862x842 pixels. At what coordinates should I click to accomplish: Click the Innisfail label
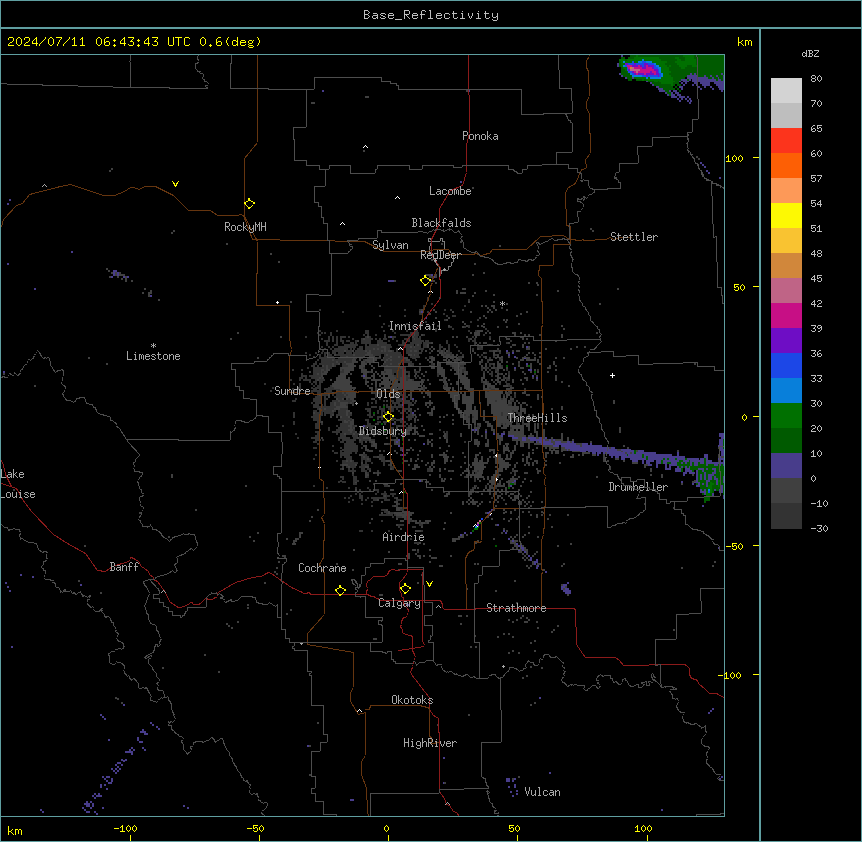[x=415, y=326]
